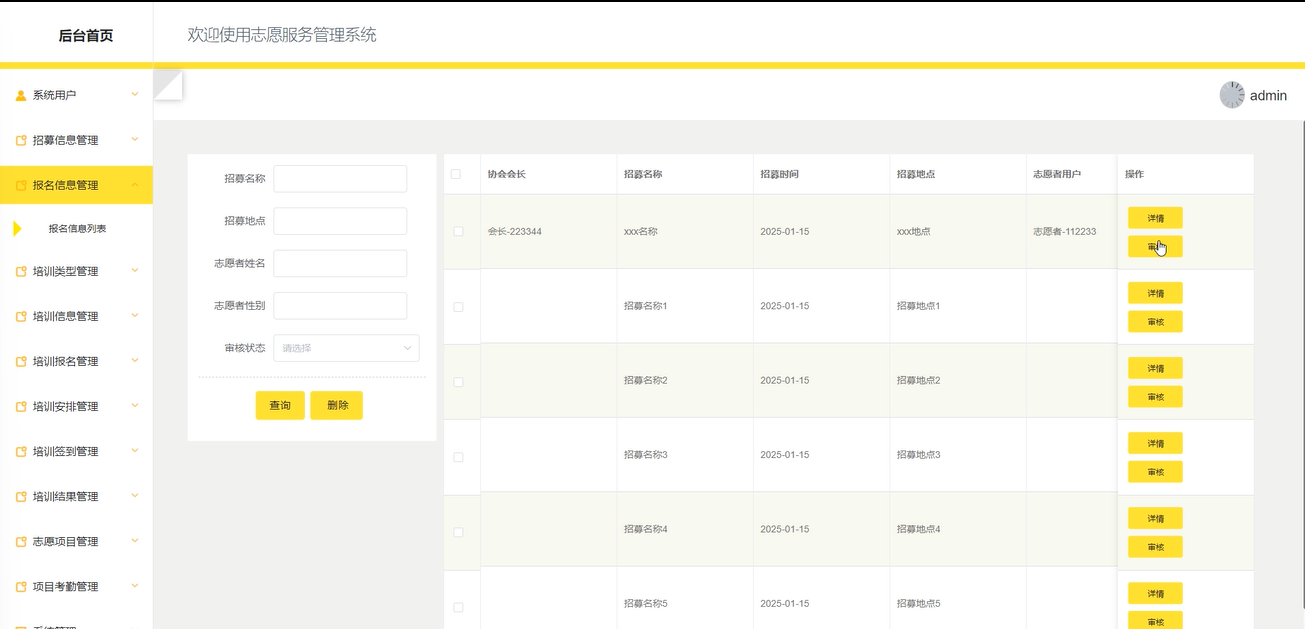Click the icon next to 招募信息管理
The width and height of the screenshot is (1305, 629).
(21, 141)
